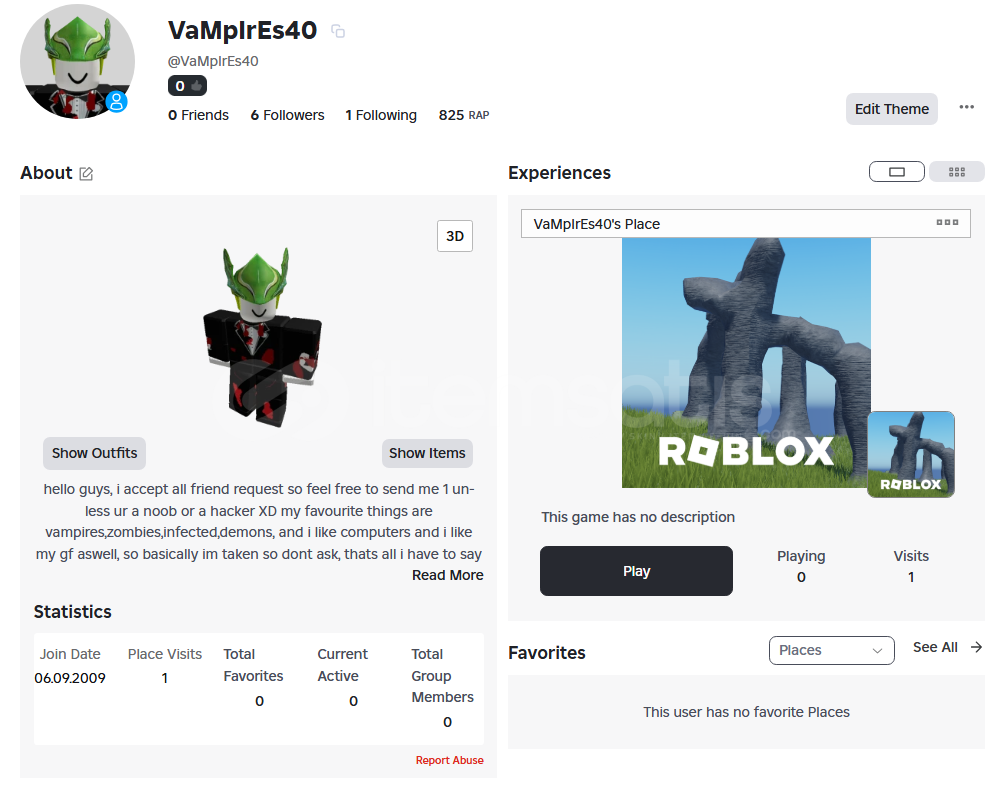The height and width of the screenshot is (801, 1007).
Task: Follow the See All arrow icon
Action: [x=976, y=647]
